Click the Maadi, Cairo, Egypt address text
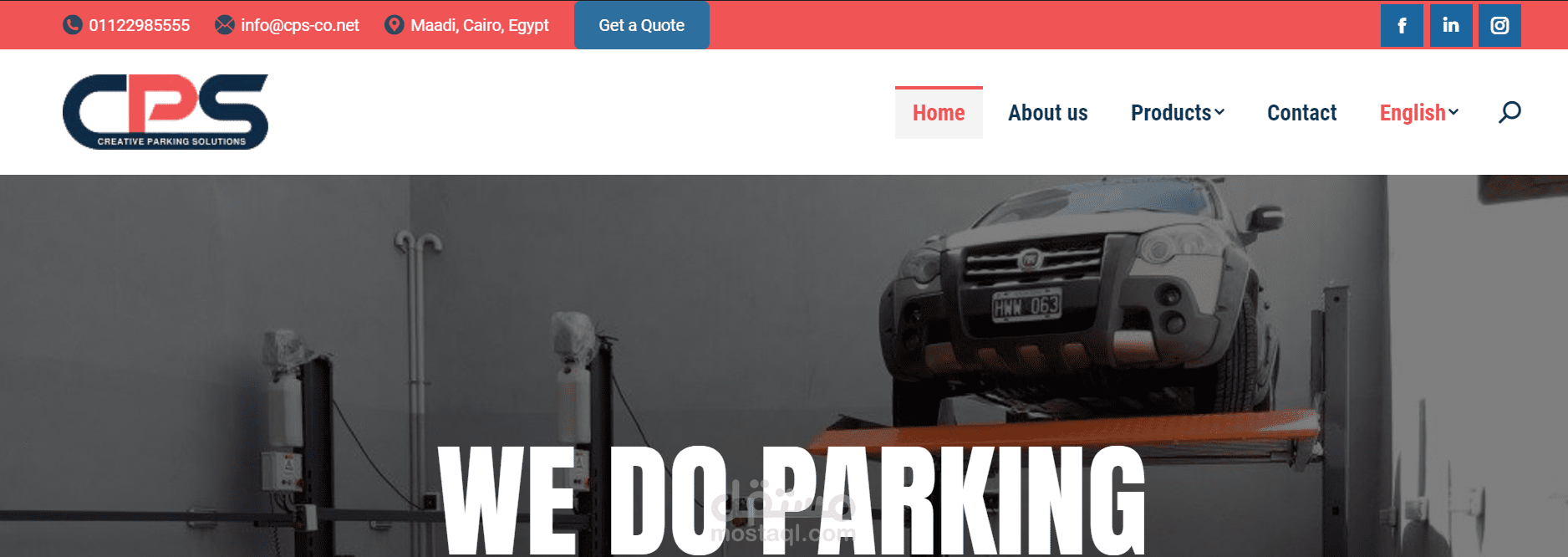The image size is (1568, 557). coord(480,25)
